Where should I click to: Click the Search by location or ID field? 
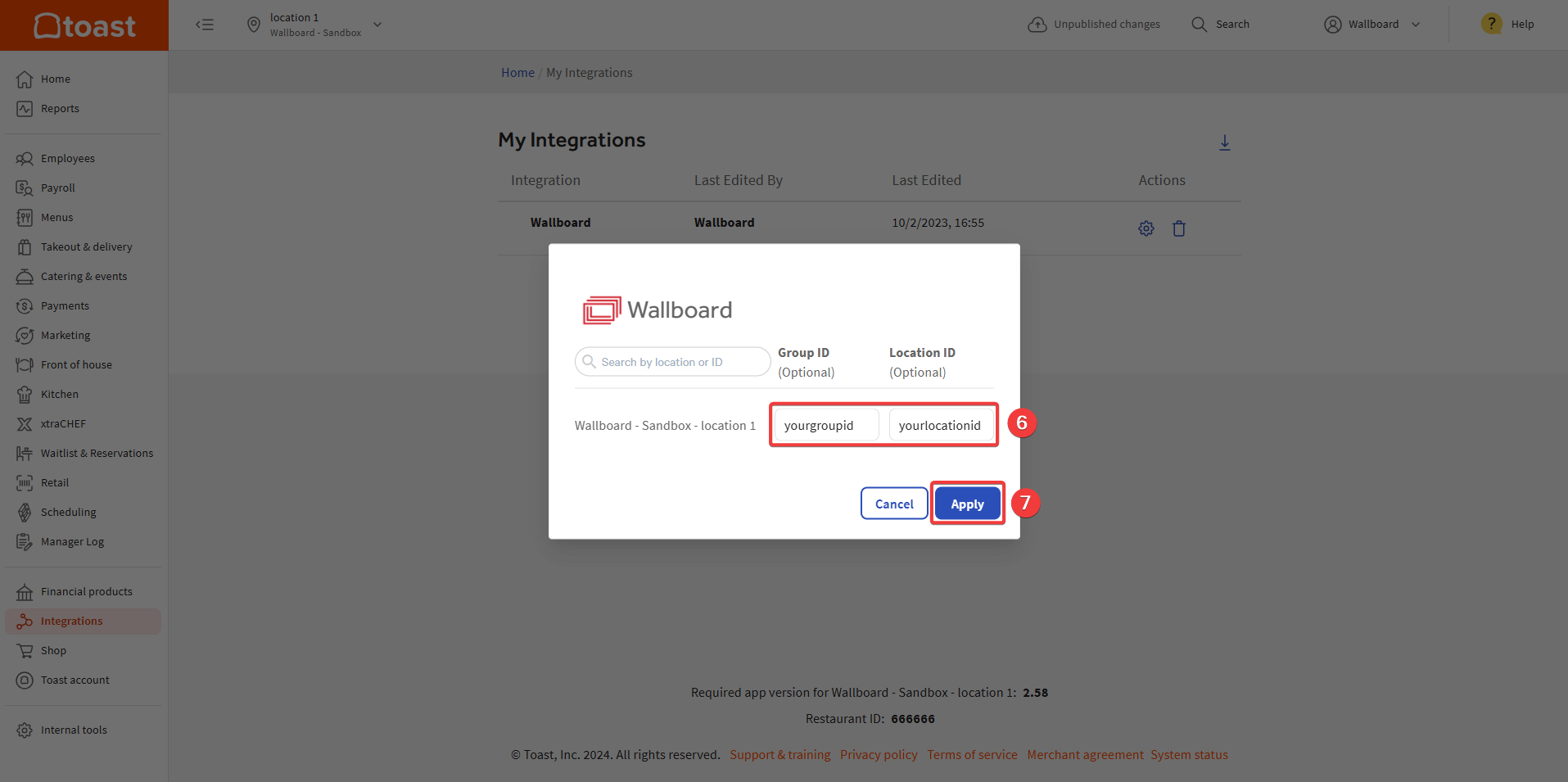pyautogui.click(x=672, y=362)
